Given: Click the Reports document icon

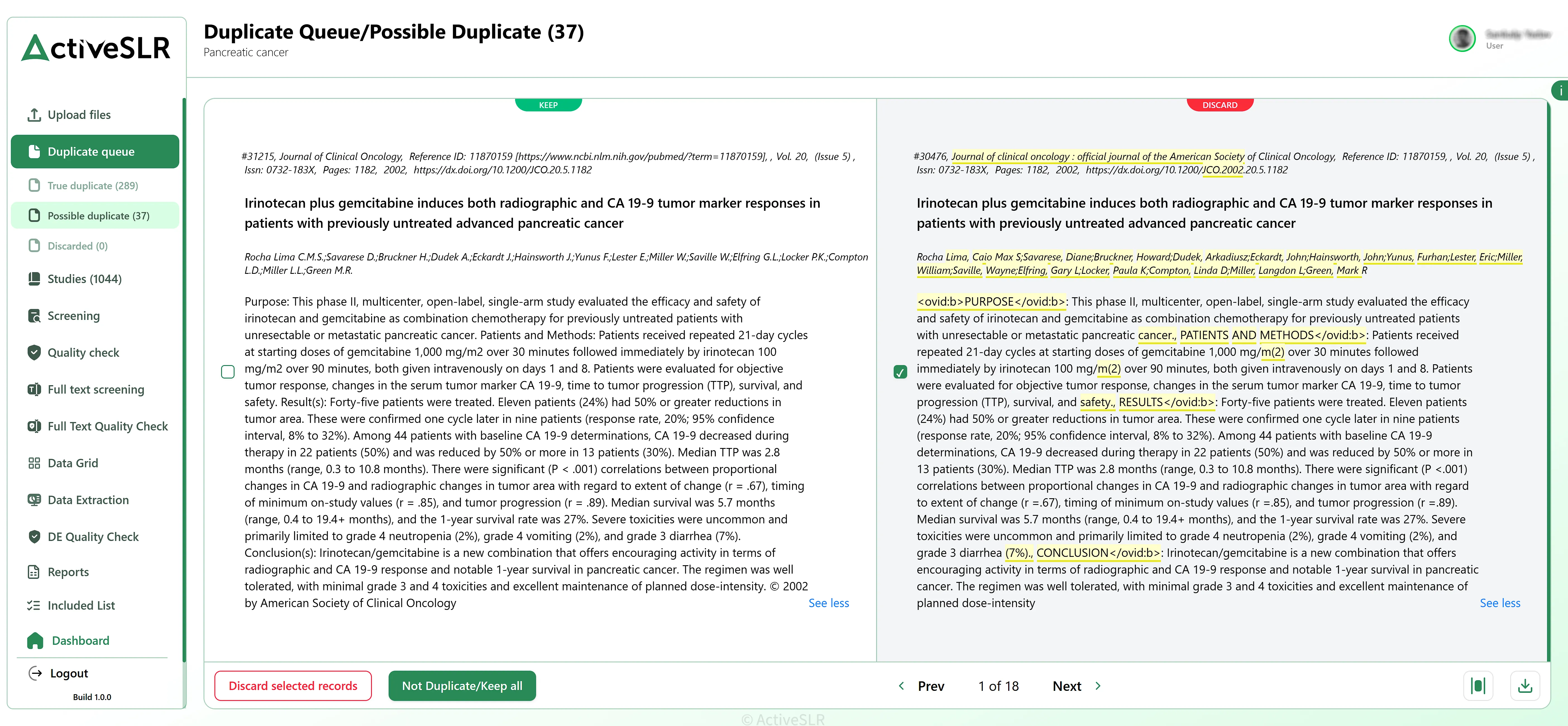Looking at the screenshot, I should [34, 572].
